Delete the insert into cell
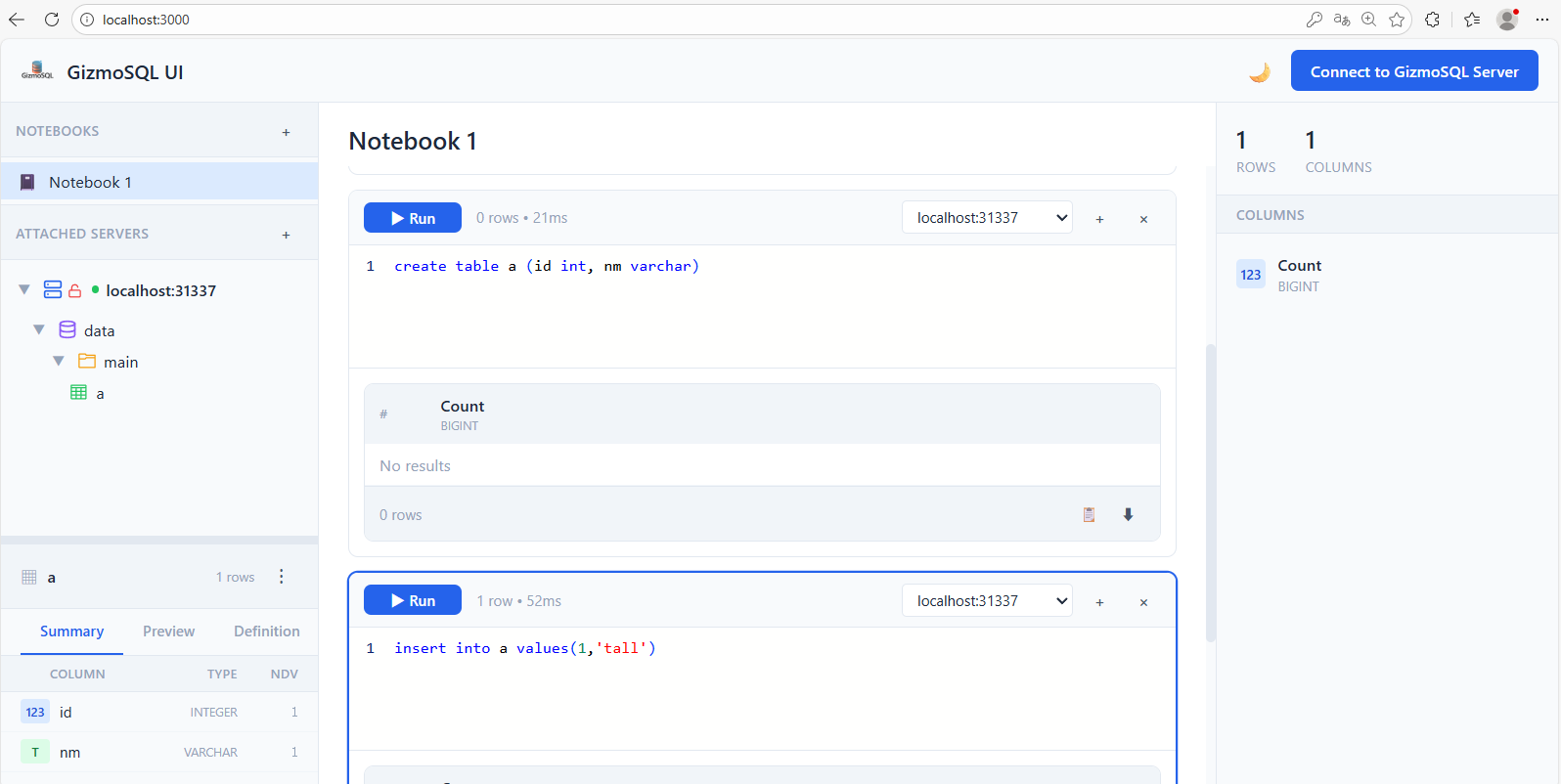 [1143, 602]
